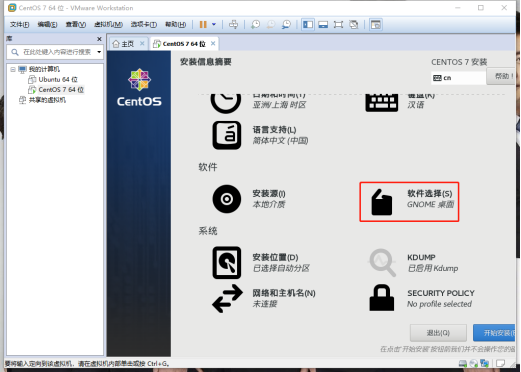Screen dimensions: 521x372
Task: Open the 查看(V) menu
Action: tap(76, 24)
